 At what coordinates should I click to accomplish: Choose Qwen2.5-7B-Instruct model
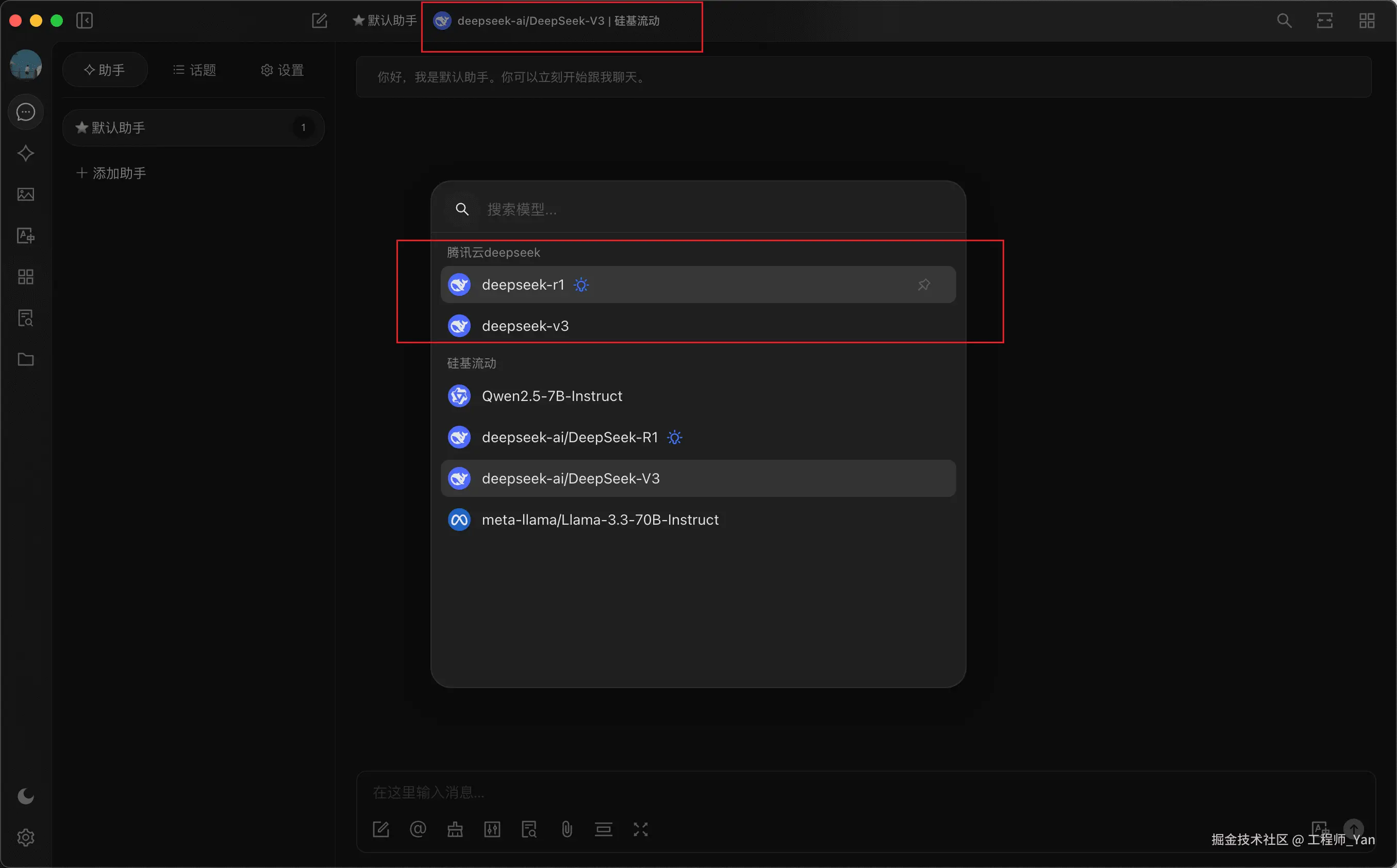coord(552,396)
